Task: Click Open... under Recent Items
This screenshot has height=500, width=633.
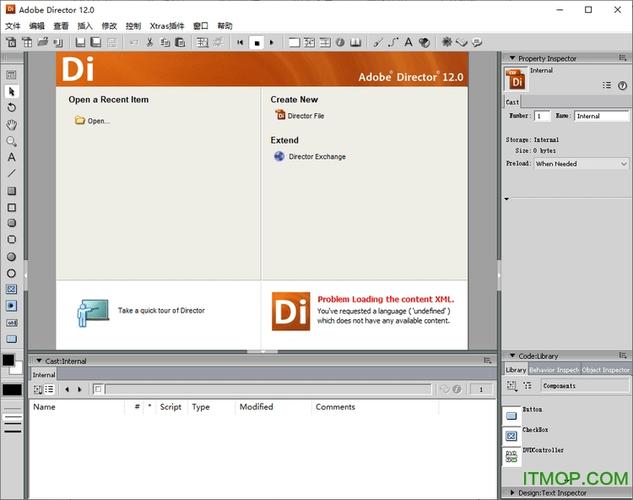Action: coord(92,121)
